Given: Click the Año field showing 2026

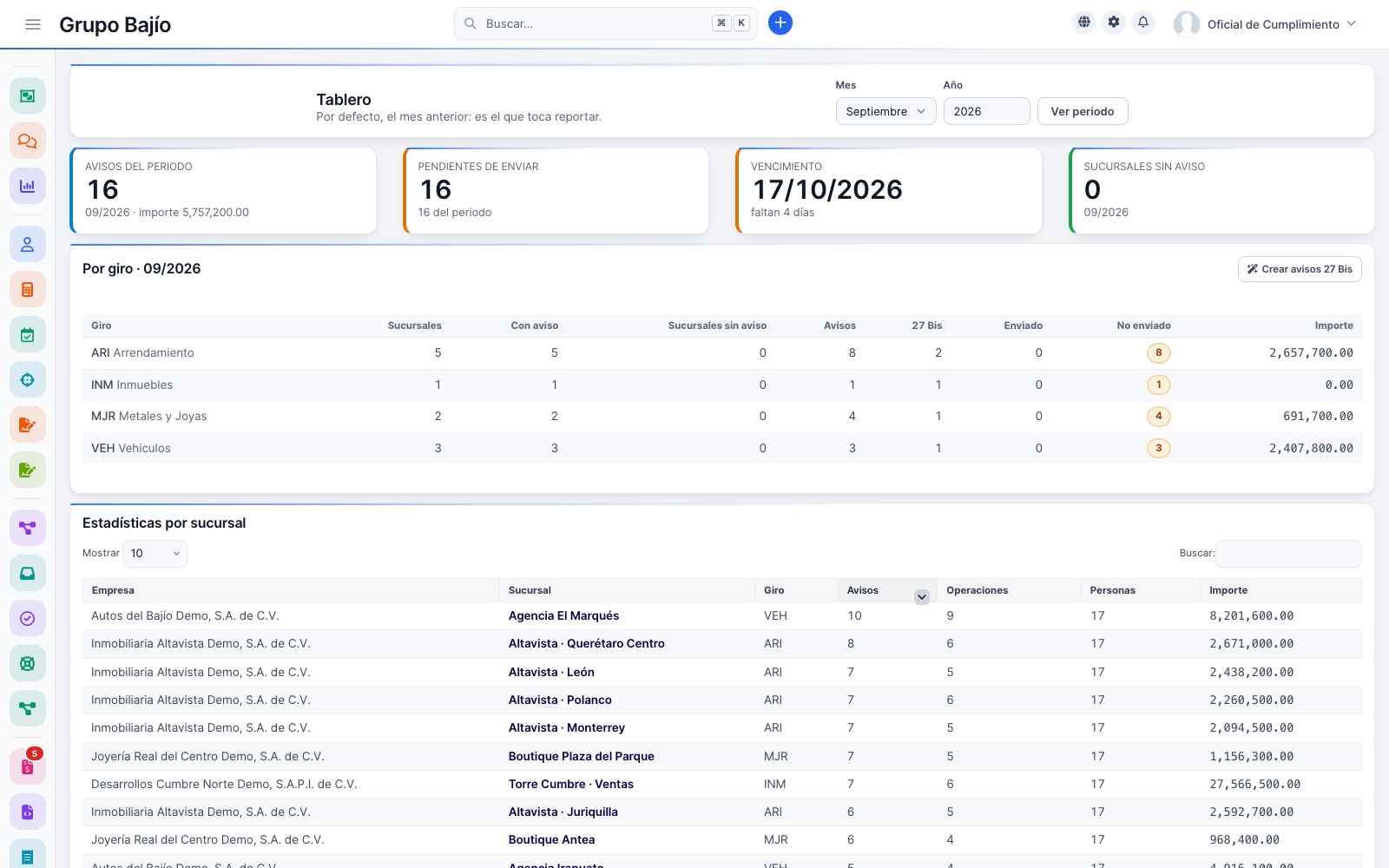Looking at the screenshot, I should (x=987, y=111).
